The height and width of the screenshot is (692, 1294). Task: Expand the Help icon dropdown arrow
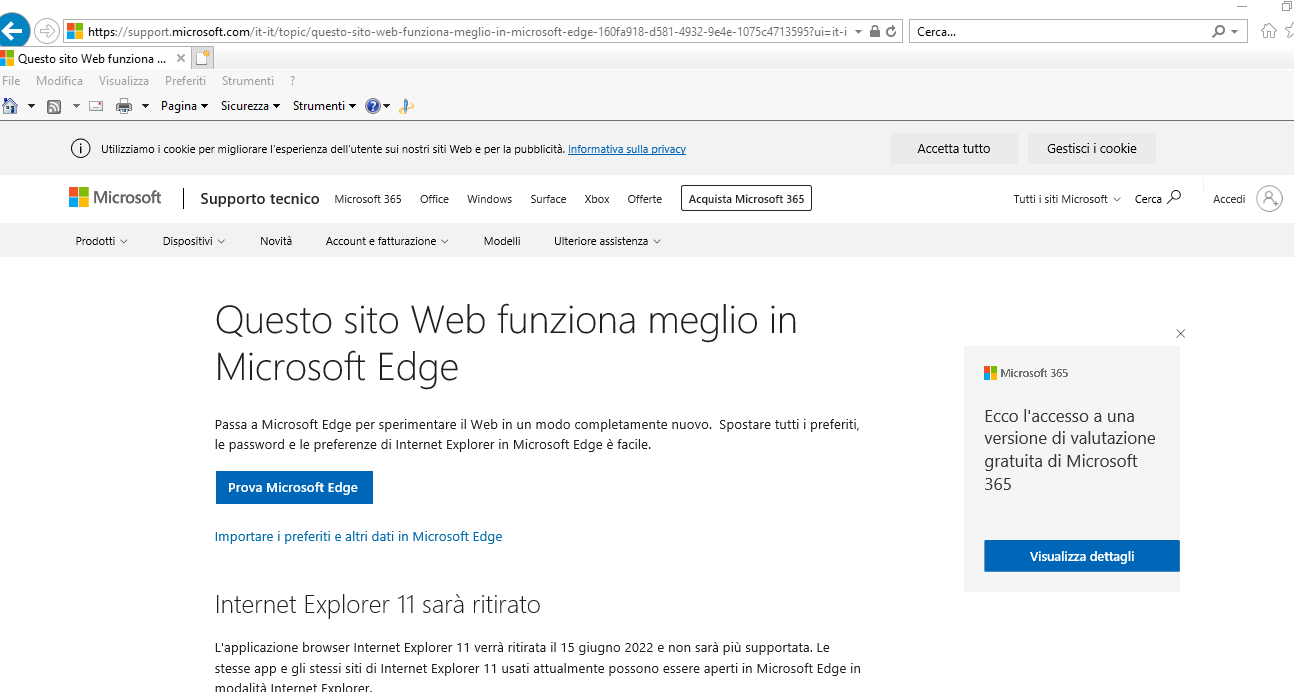pos(387,106)
